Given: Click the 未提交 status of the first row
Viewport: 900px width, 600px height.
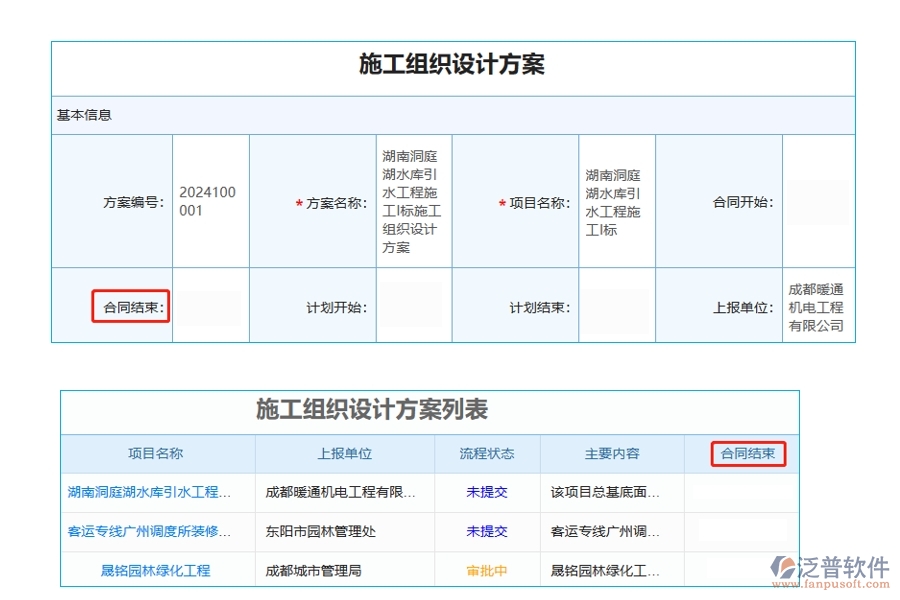Looking at the screenshot, I should [x=489, y=493].
